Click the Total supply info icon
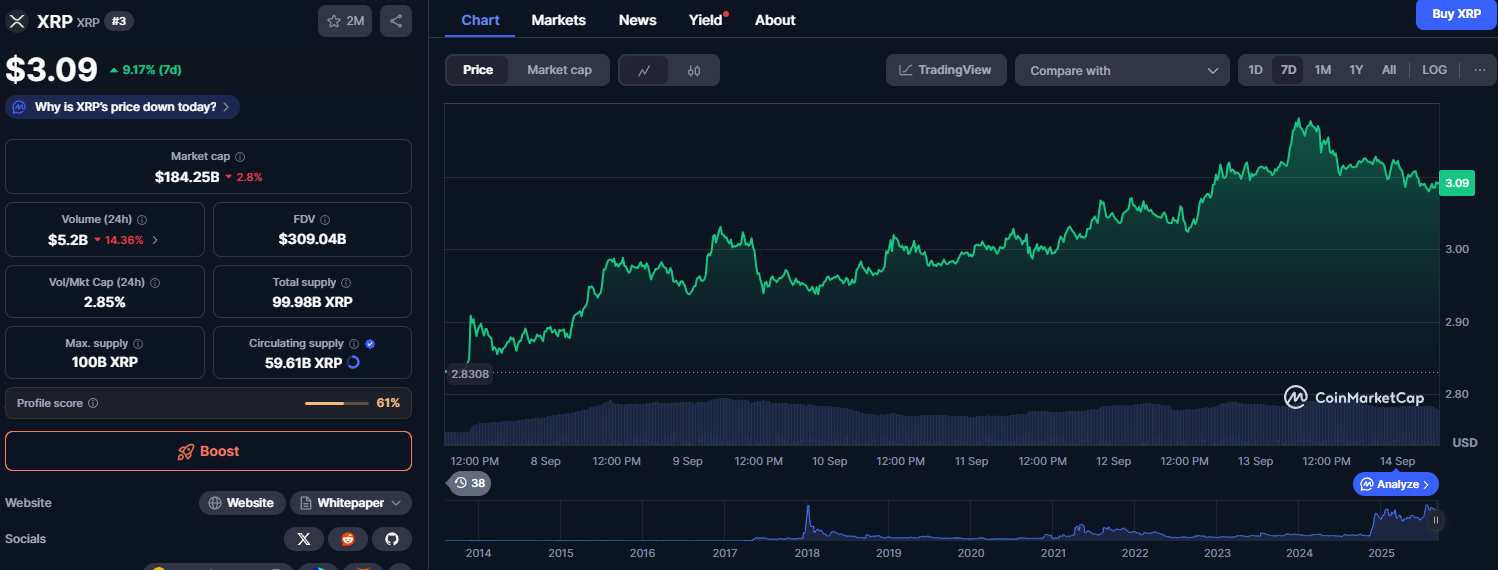Viewport: 1498px width, 570px height. click(x=346, y=283)
